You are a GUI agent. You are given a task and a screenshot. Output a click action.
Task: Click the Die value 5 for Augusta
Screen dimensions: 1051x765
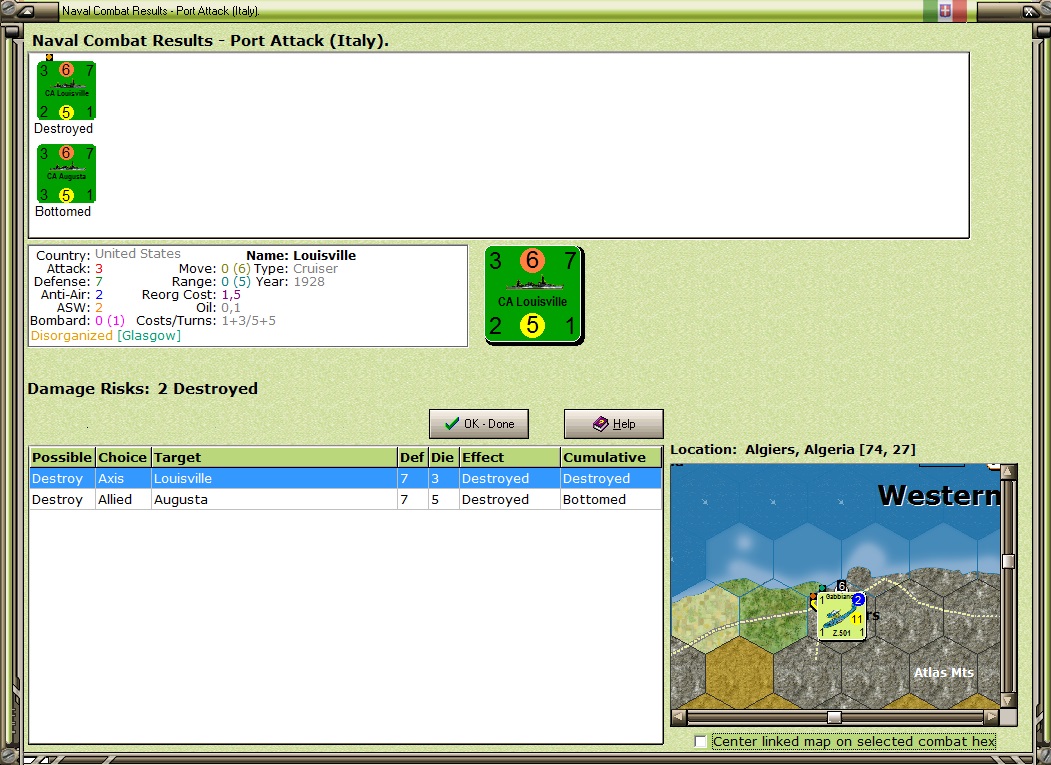point(443,499)
